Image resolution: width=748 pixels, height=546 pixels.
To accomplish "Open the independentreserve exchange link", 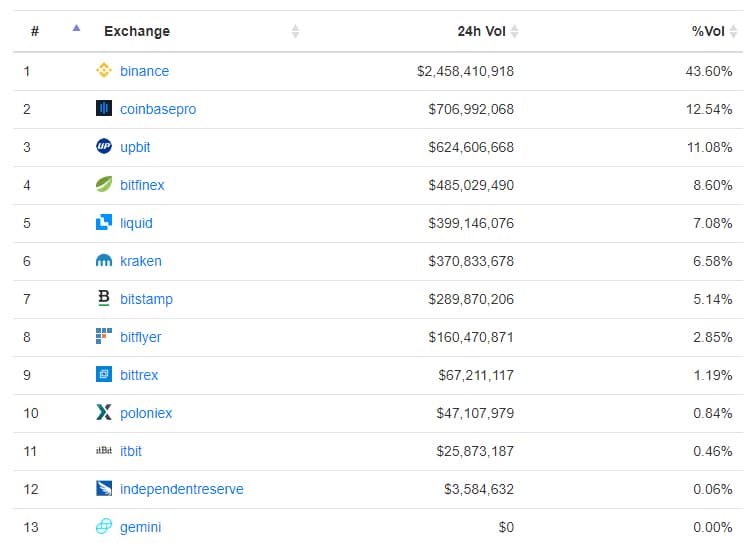I will (x=181, y=489).
